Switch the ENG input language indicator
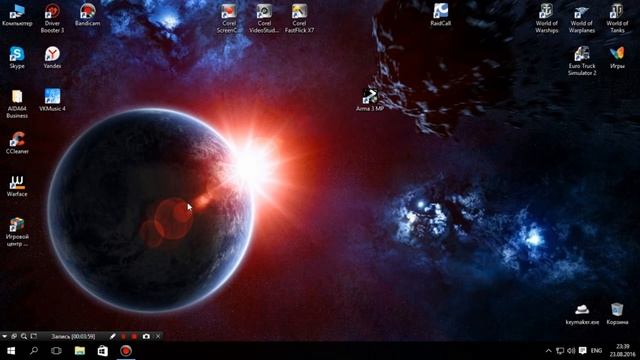 [x=596, y=351]
